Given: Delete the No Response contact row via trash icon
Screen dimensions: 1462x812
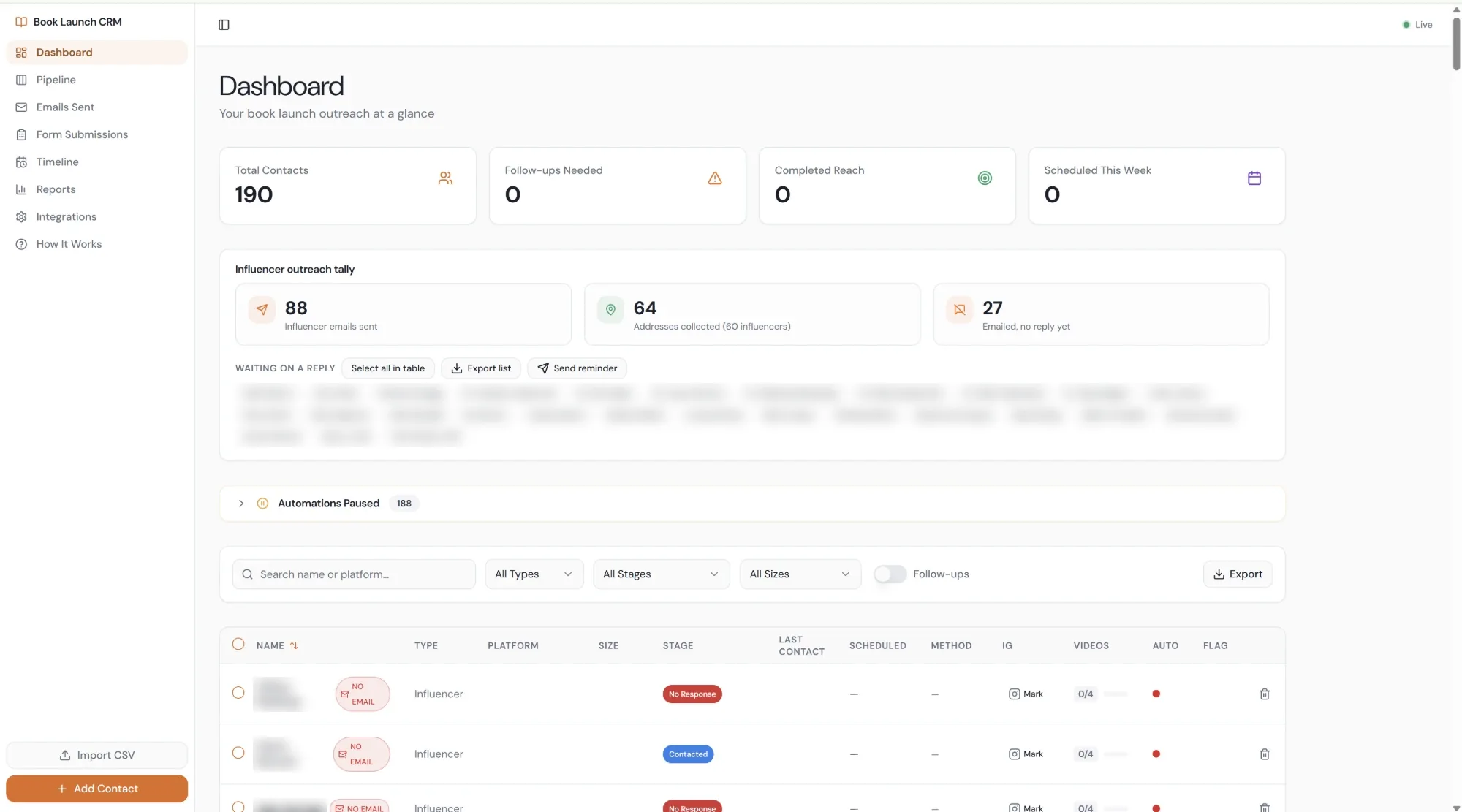Looking at the screenshot, I should point(1265,694).
